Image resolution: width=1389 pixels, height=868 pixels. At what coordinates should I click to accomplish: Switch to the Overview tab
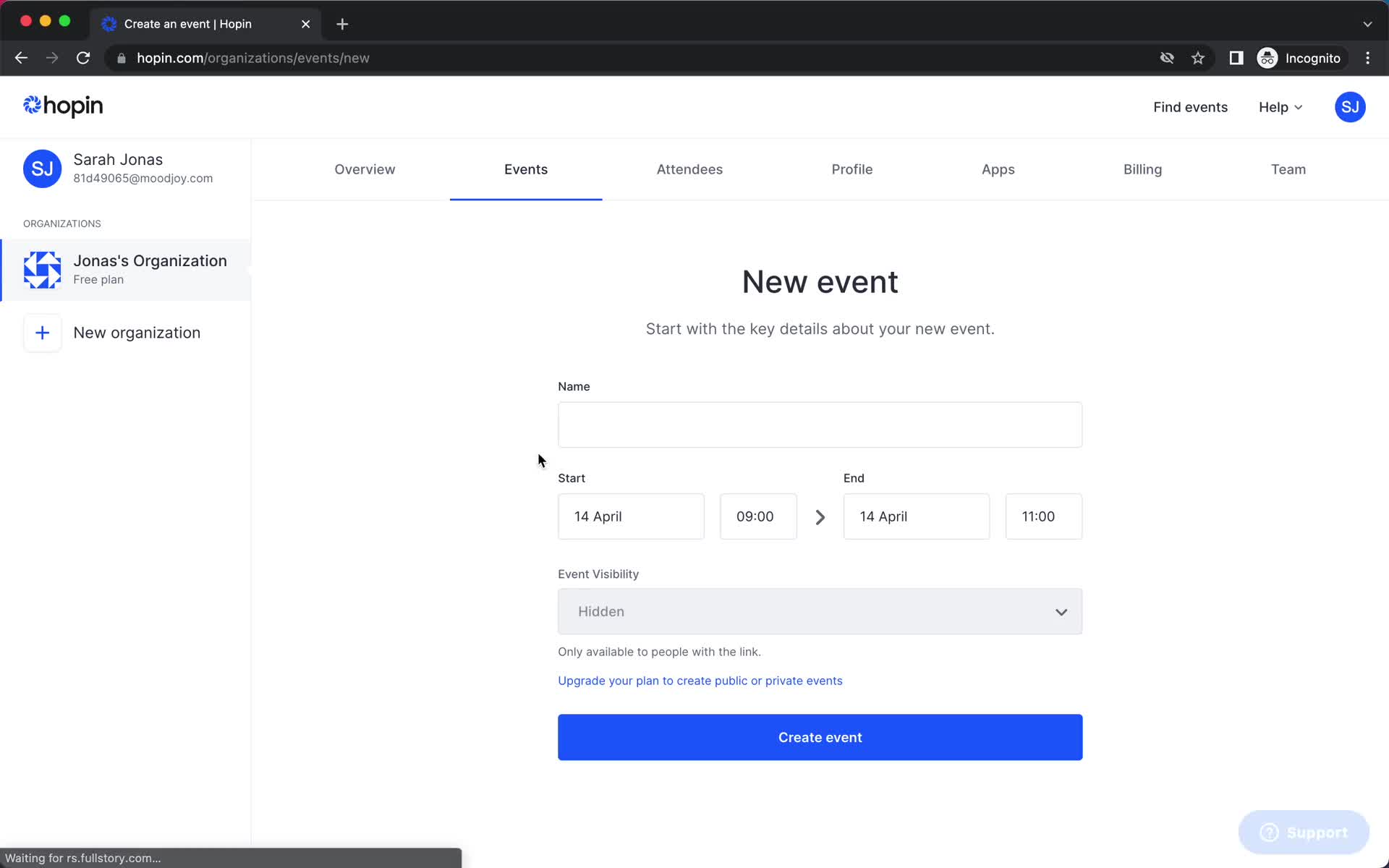click(365, 169)
